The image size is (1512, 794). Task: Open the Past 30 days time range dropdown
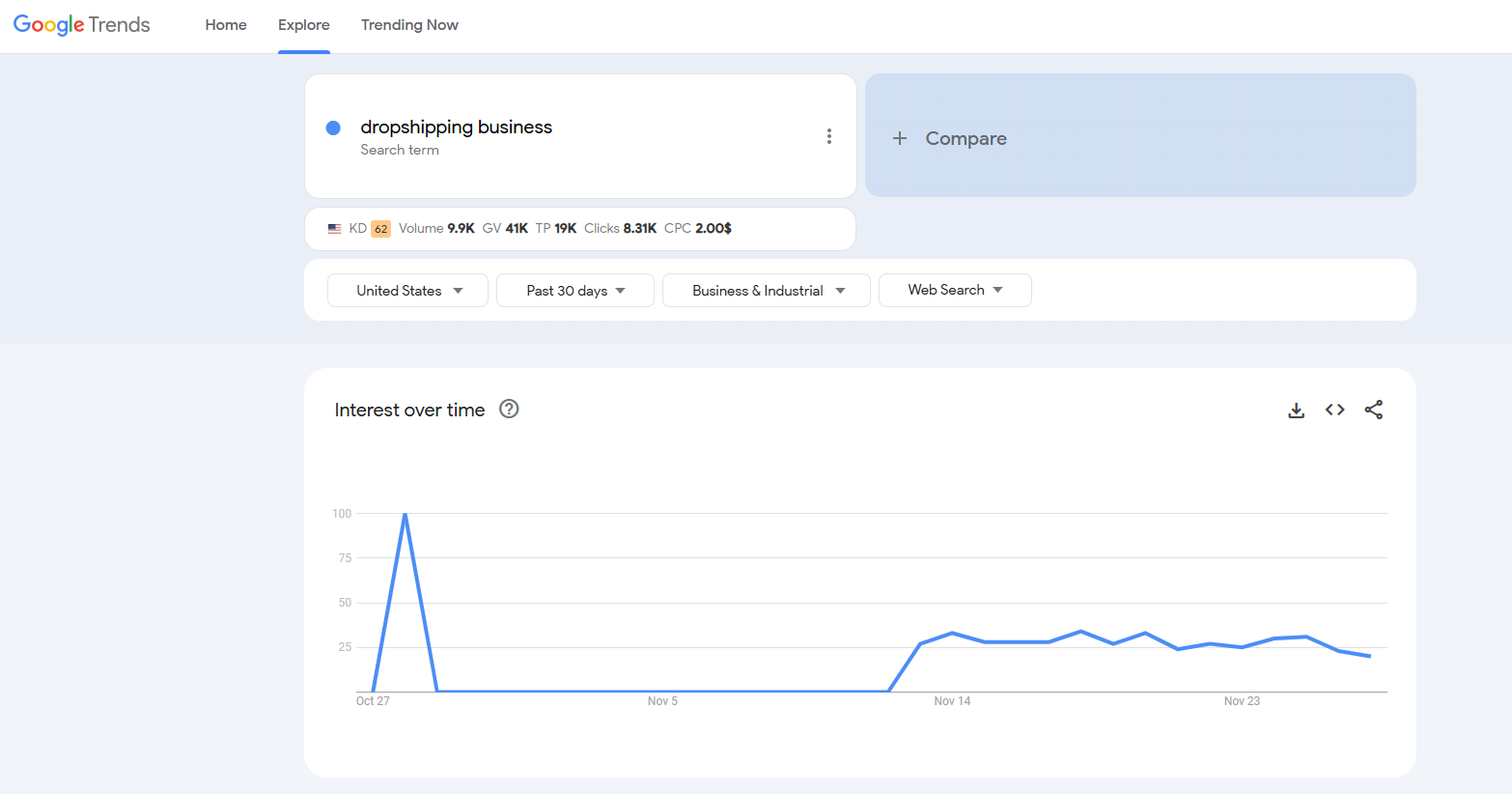(575, 290)
